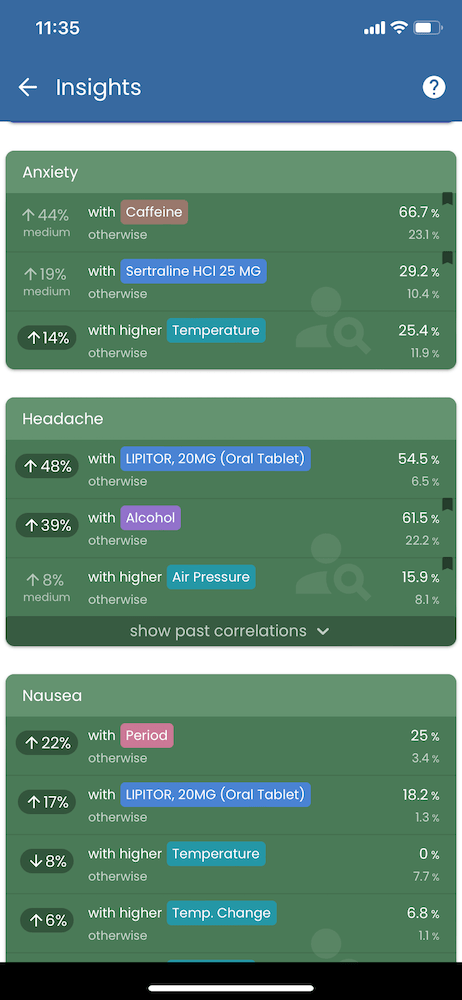
Task: Tap the Headache card header
Action: [x=231, y=419]
